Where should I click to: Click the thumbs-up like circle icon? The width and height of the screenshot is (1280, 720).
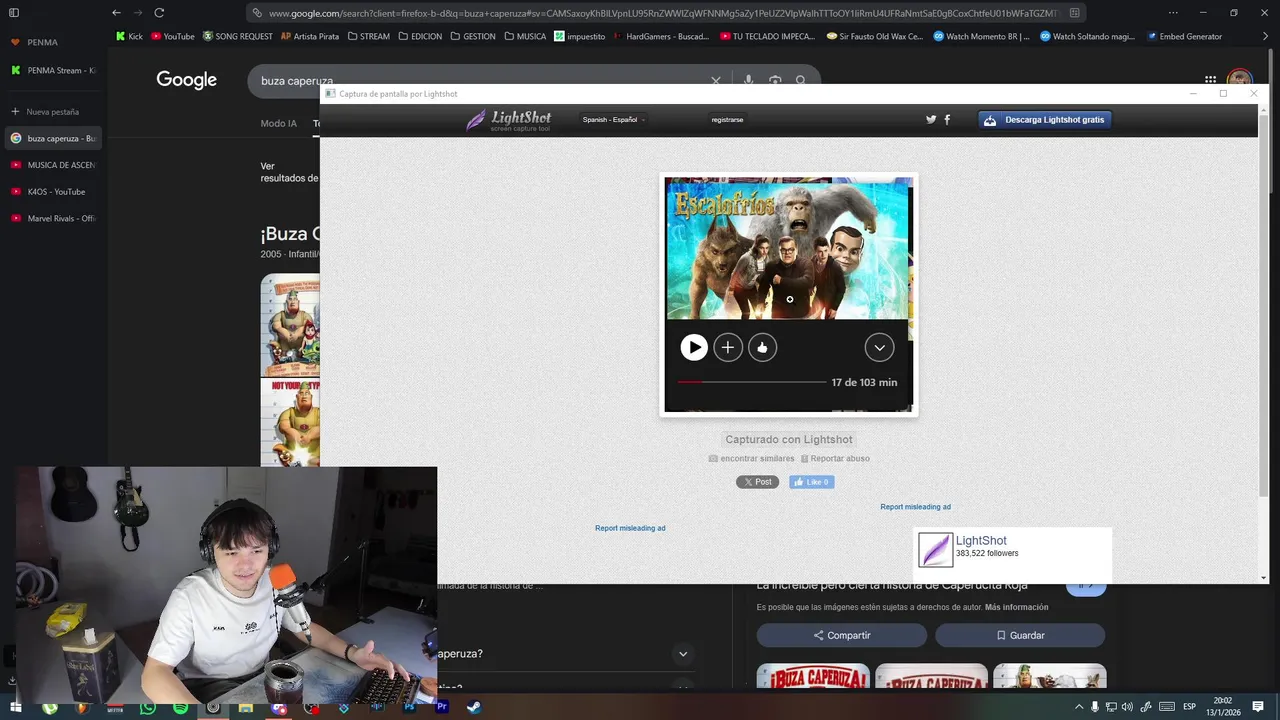pyautogui.click(x=762, y=347)
